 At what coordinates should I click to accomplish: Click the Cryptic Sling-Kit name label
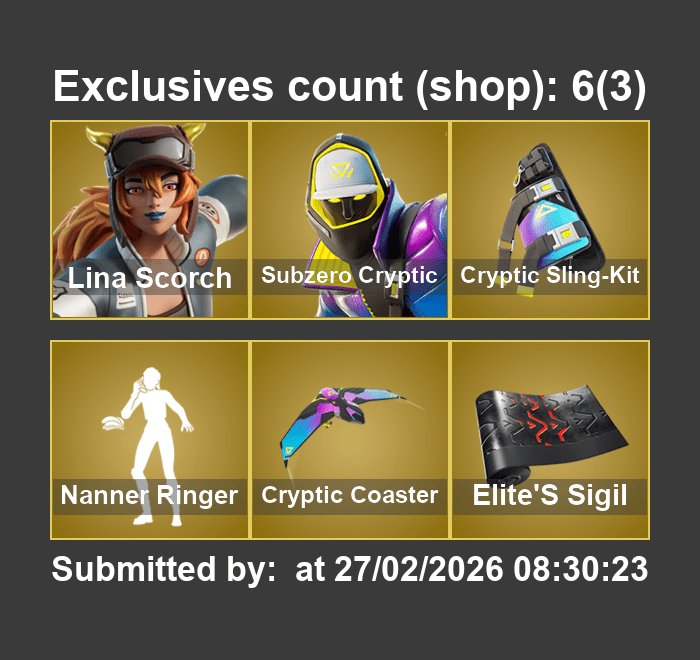550,275
